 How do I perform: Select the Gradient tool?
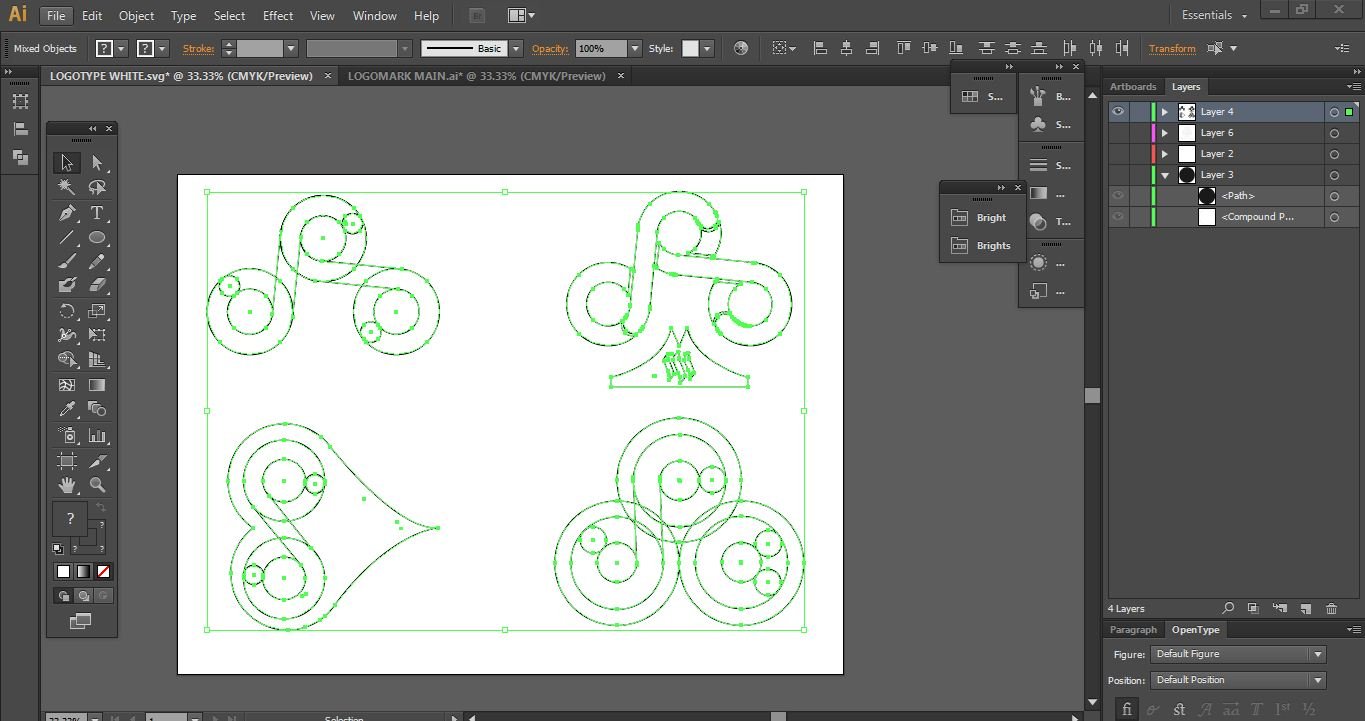pyautogui.click(x=97, y=385)
